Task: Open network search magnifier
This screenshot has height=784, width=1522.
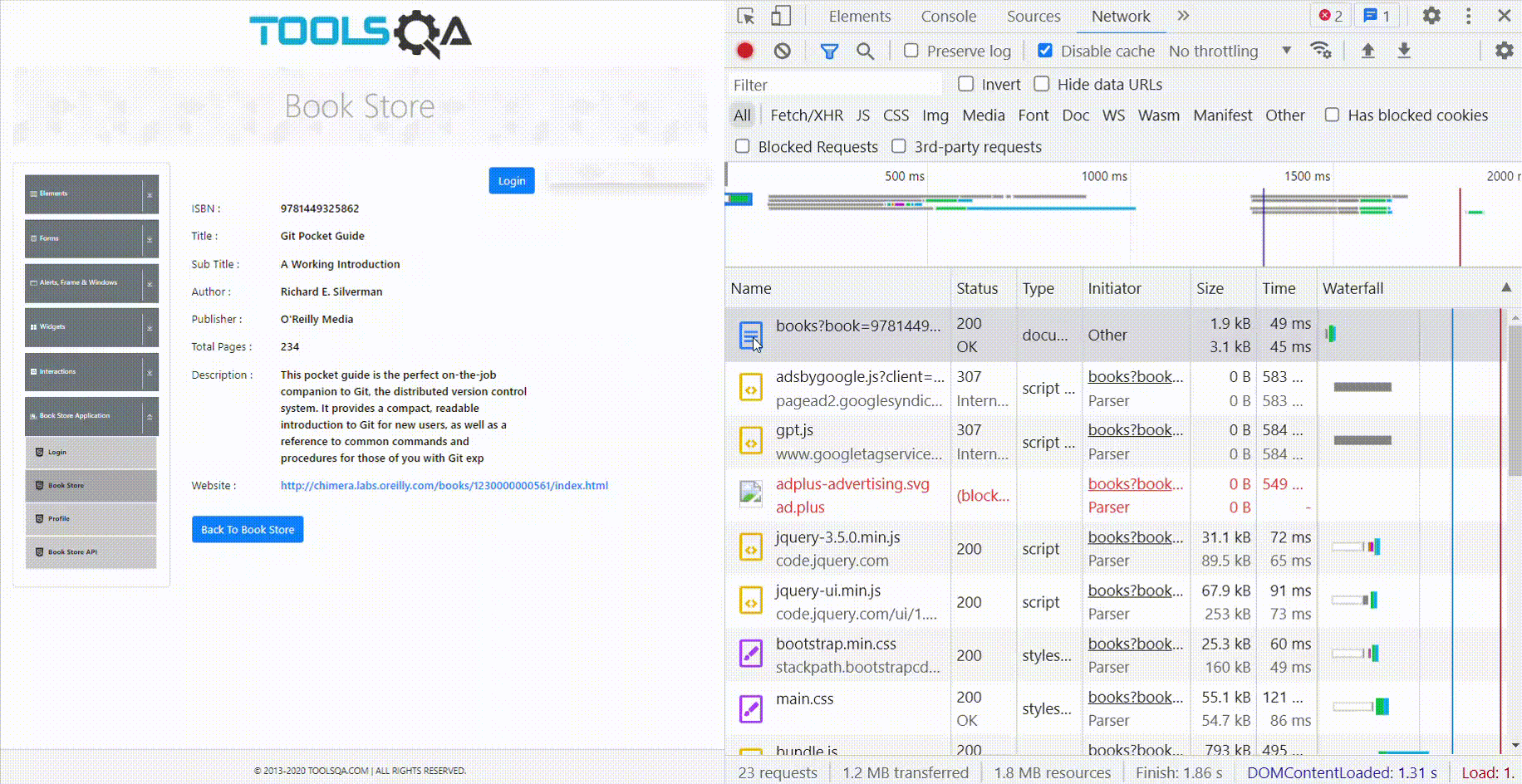Action: coord(865,51)
